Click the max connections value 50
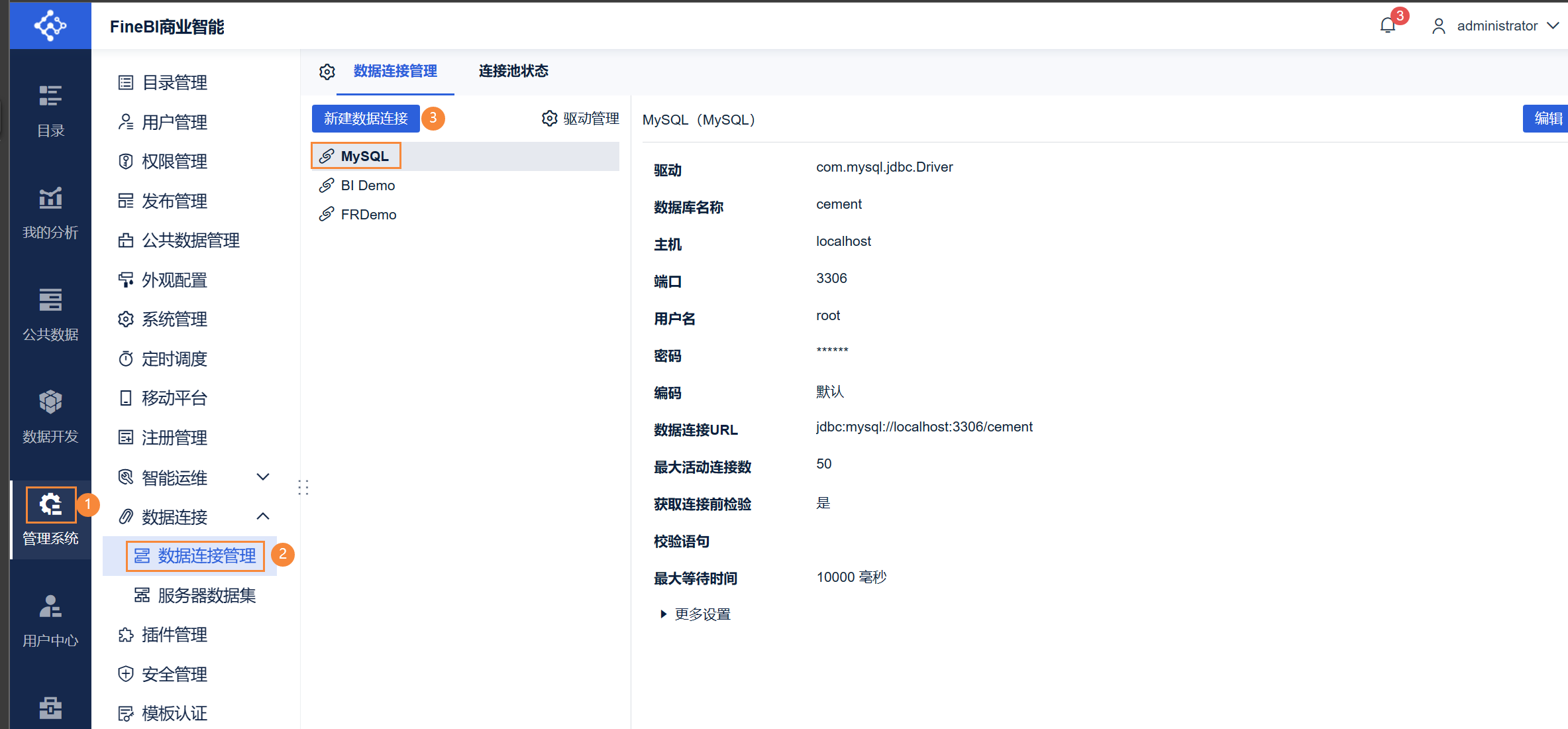 (x=823, y=464)
